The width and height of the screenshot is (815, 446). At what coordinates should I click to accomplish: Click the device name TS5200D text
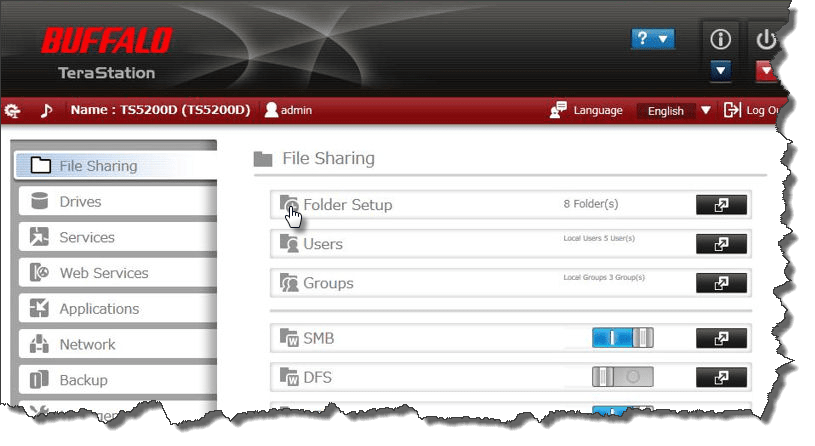click(160, 110)
